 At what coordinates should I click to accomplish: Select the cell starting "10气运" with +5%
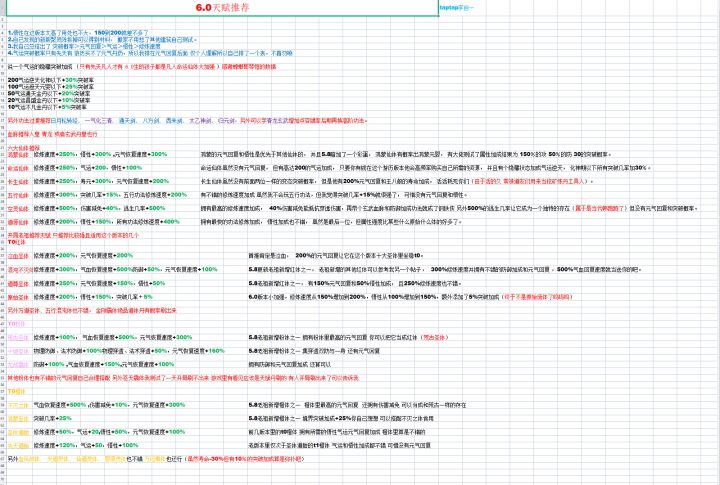click(x=47, y=107)
